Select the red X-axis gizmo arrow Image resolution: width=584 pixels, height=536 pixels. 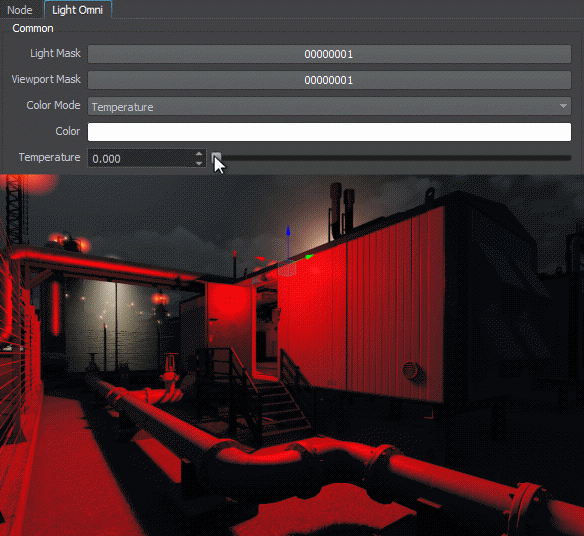(x=260, y=259)
